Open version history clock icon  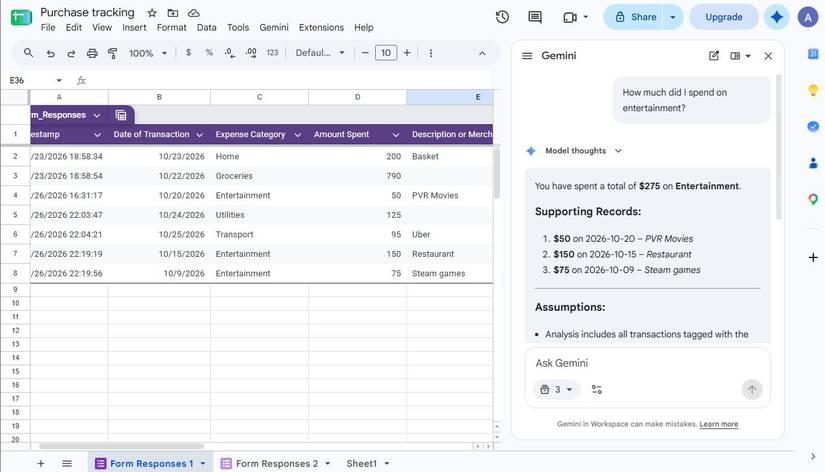coord(502,17)
